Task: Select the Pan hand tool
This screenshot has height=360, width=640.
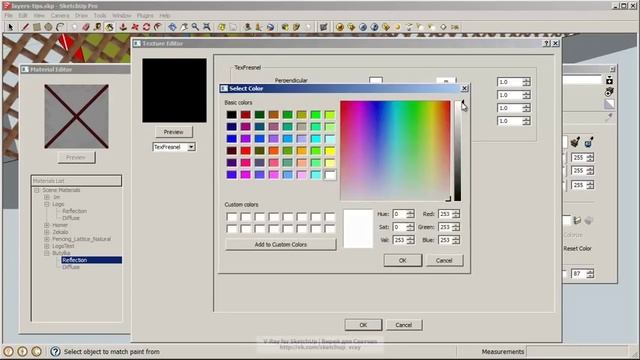Action: tap(184, 27)
